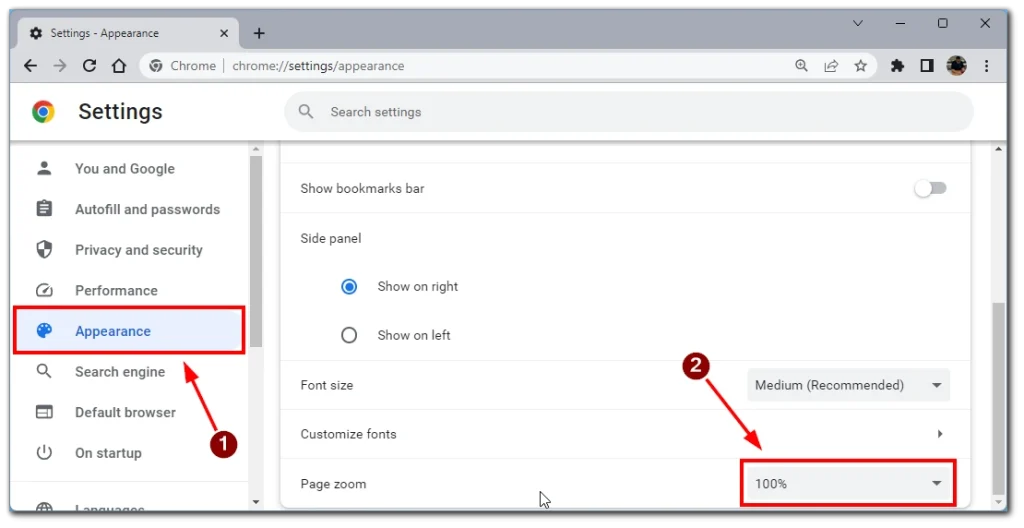Click the Default browser window icon
The width and height of the screenshot is (1024, 528).
[44, 412]
